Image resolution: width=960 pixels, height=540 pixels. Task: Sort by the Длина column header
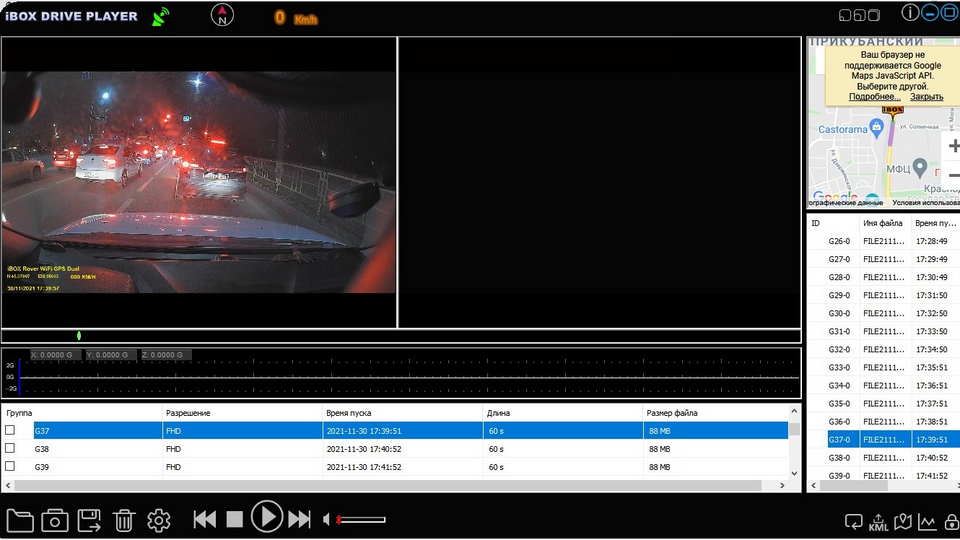pyautogui.click(x=563, y=413)
